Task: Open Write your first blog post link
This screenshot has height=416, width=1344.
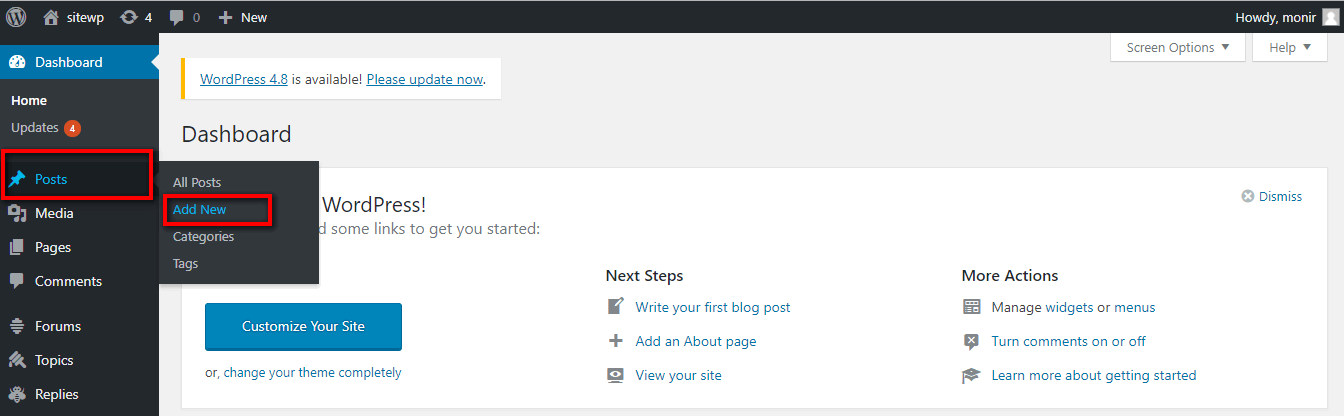Action: click(x=713, y=307)
